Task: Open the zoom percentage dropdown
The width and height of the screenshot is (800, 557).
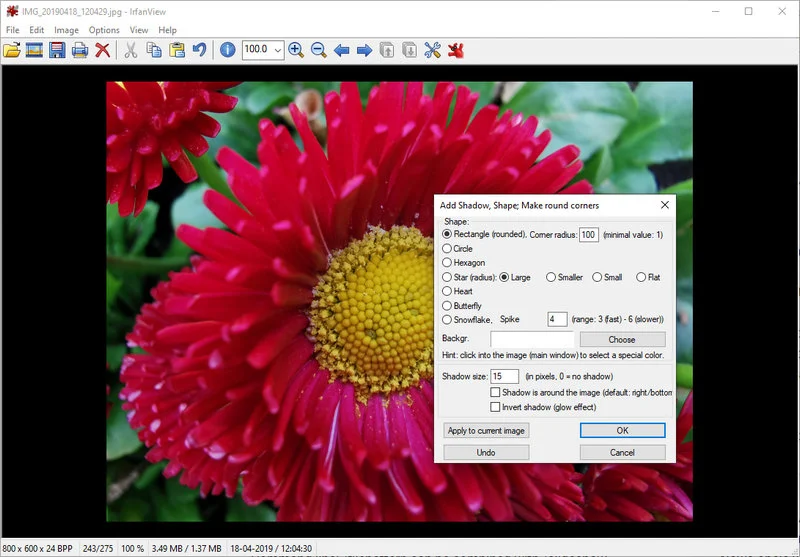Action: coord(277,50)
